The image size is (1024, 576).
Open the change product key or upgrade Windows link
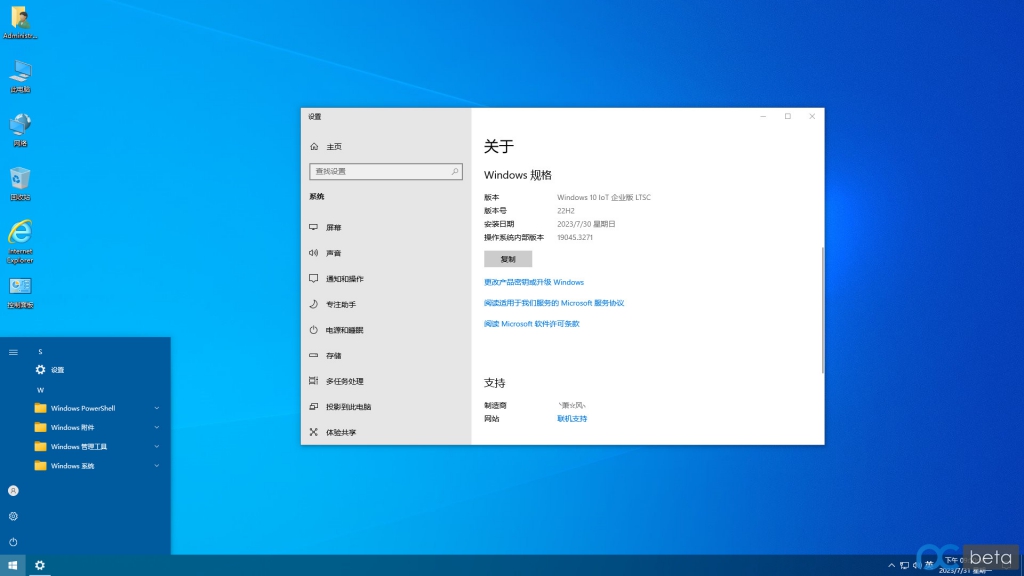pos(534,282)
